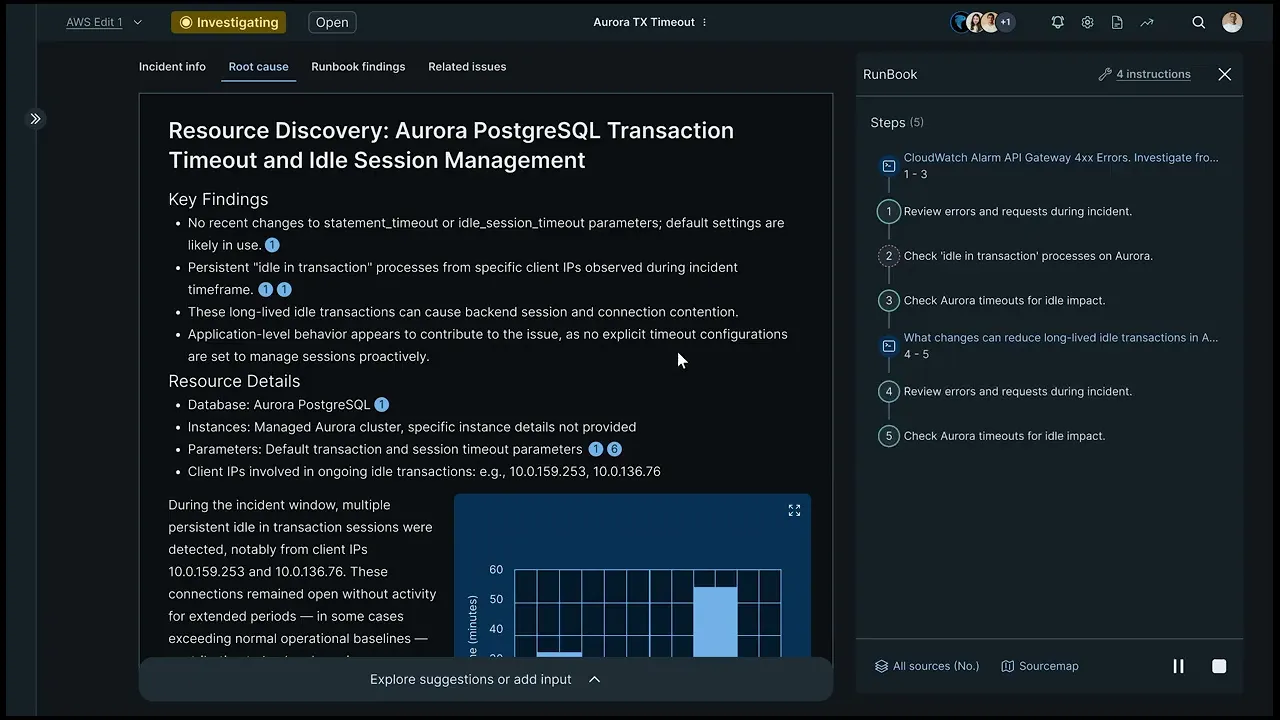
Task: Open the 4 instructions link
Action: [1153, 74]
